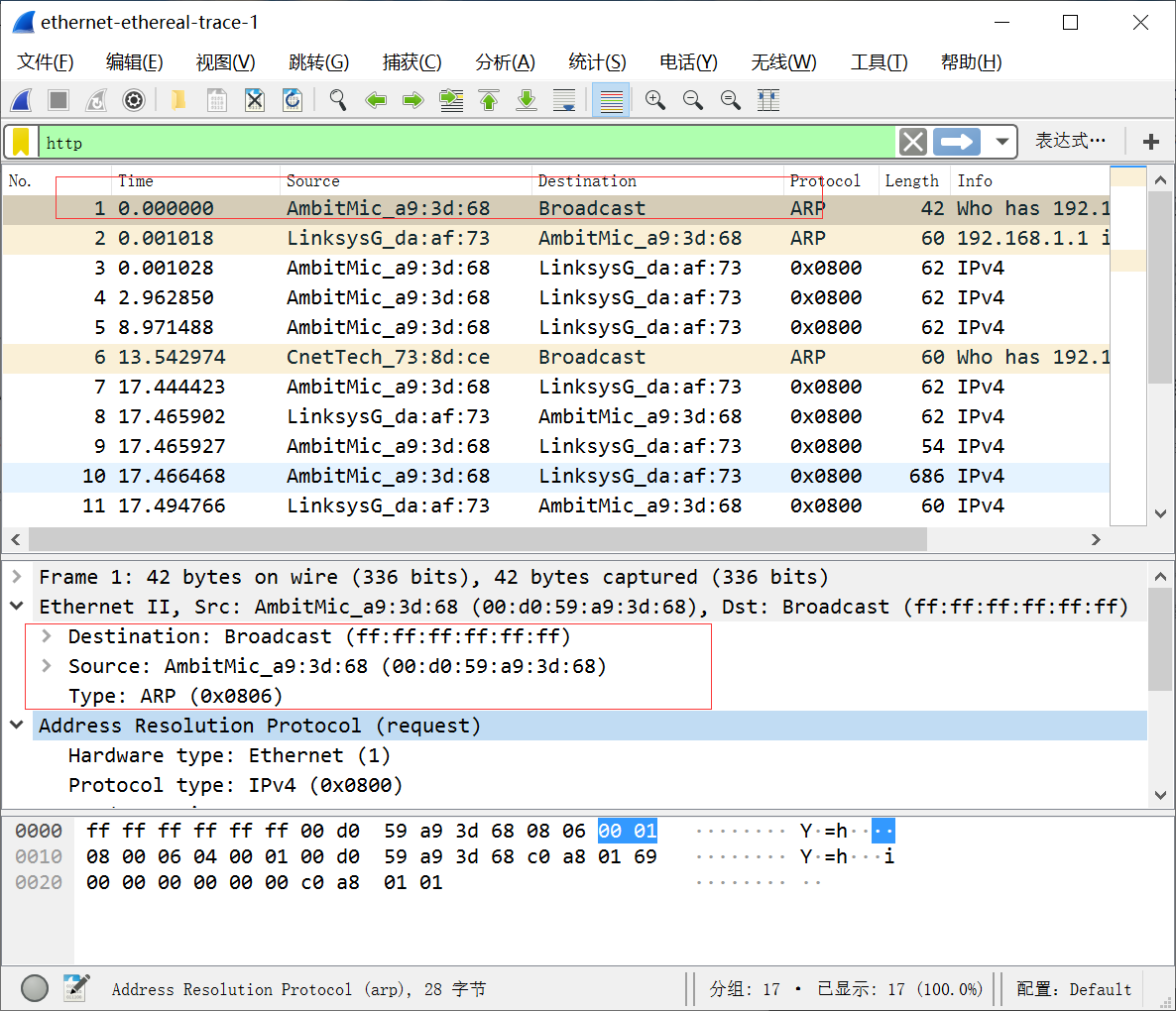The height and width of the screenshot is (1011, 1176).
Task: Collapse the Address Resolution Protocol node
Action: coord(17,725)
